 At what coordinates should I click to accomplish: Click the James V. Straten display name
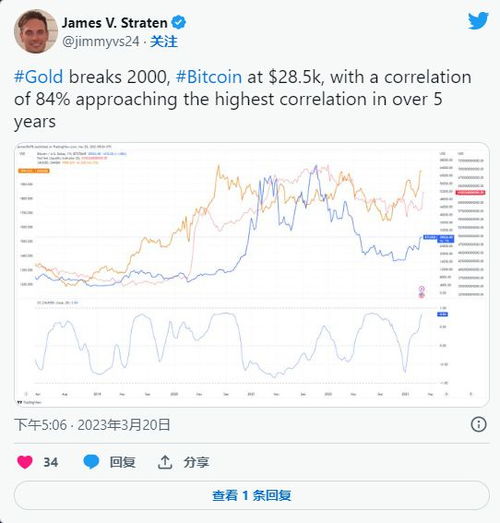[x=114, y=23]
